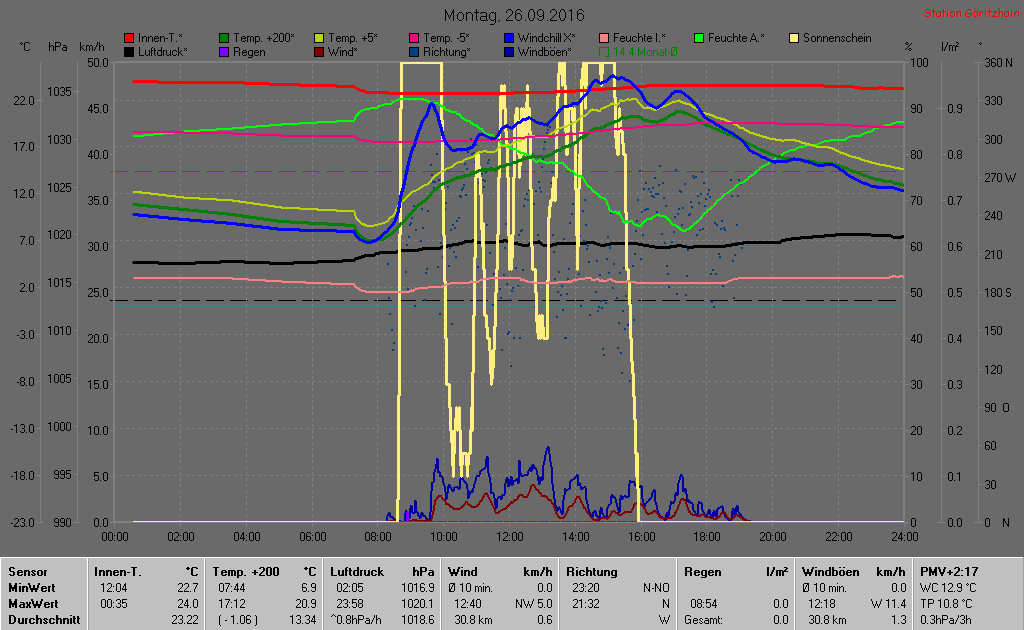The image size is (1024, 630).
Task: Click the pink Temp. -5 legend swatch
Action: [x=413, y=39]
